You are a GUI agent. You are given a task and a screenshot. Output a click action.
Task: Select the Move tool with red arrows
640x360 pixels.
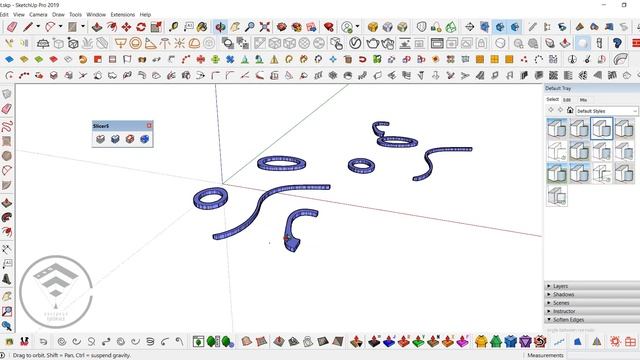click(127, 27)
